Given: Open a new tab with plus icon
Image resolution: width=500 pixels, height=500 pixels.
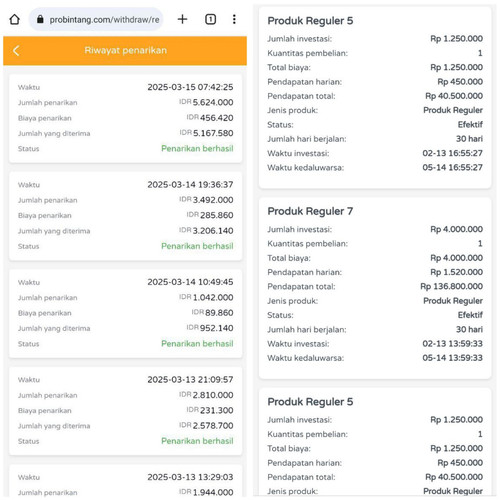Looking at the screenshot, I should (182, 19).
